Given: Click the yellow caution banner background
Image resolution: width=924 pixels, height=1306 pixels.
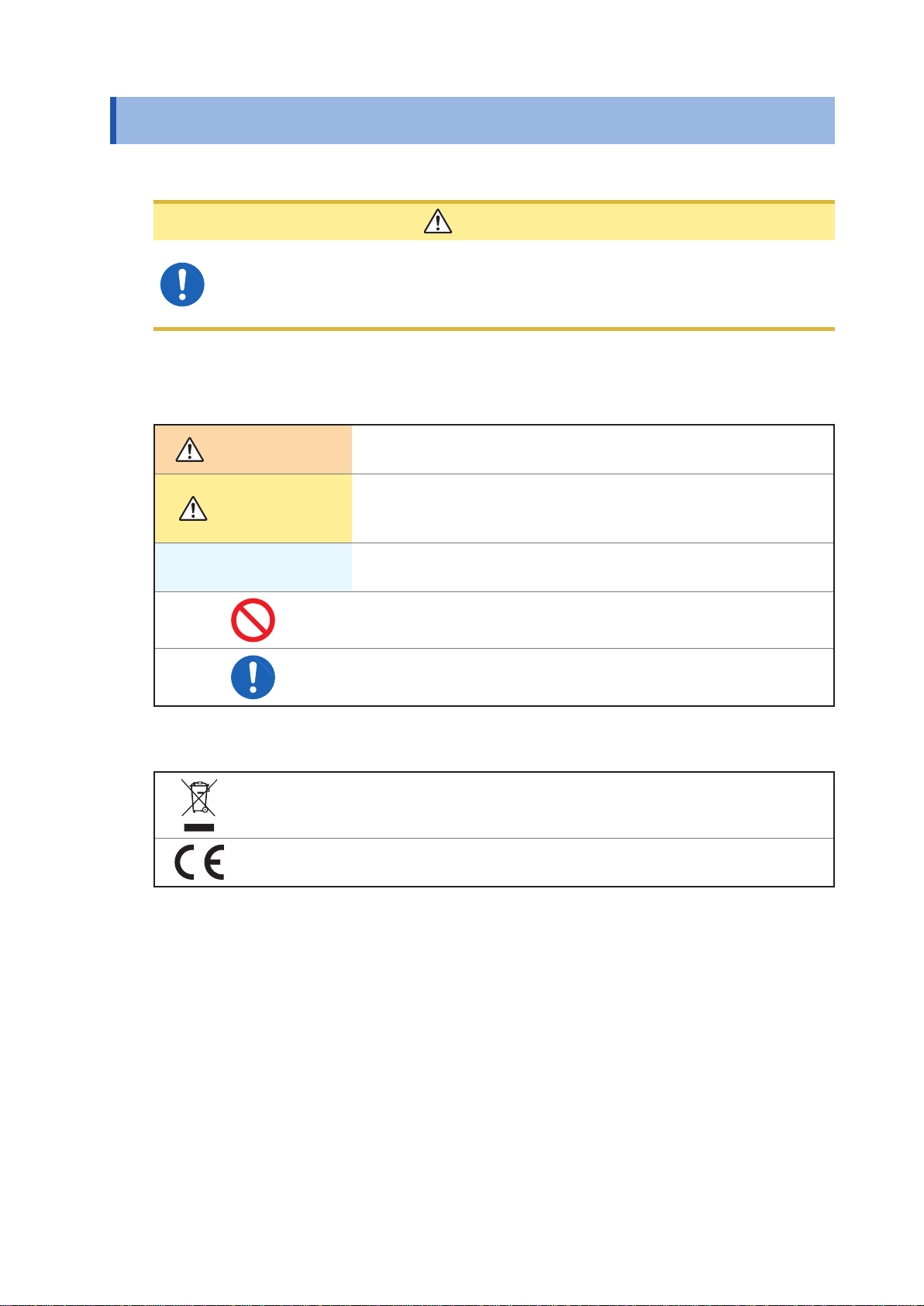Looking at the screenshot, I should click(x=494, y=222).
